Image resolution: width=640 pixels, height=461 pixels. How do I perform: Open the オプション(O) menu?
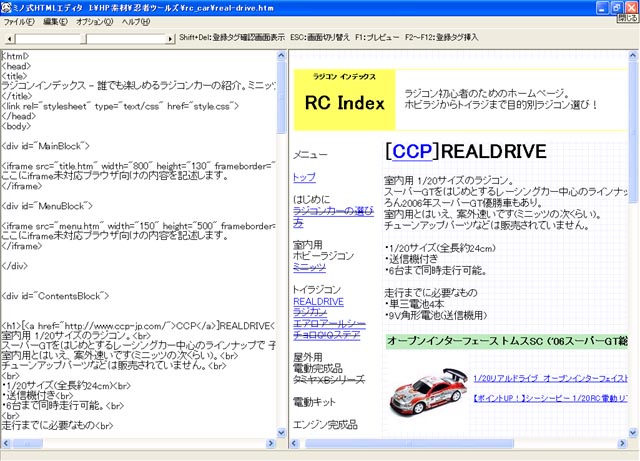(x=94, y=22)
